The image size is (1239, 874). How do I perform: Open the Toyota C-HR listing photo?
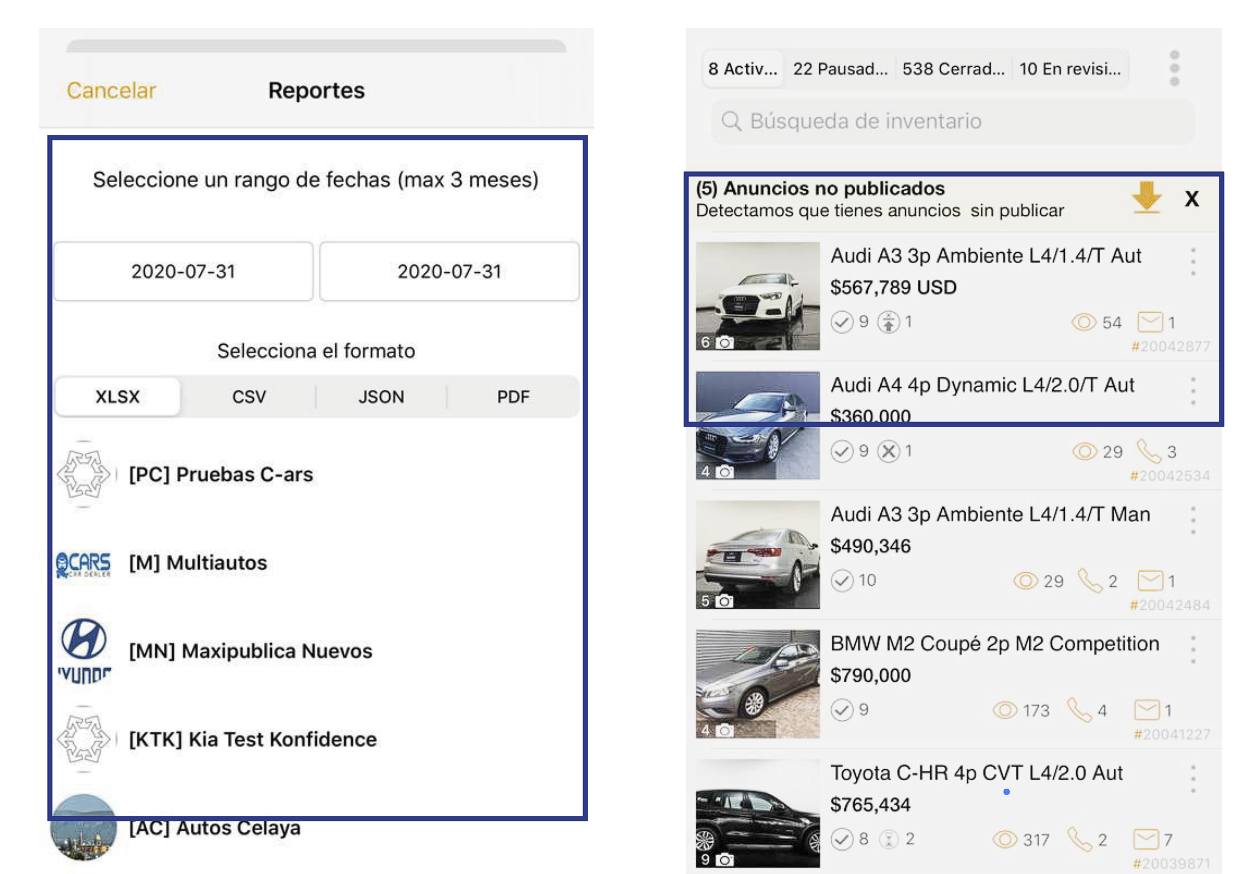758,813
